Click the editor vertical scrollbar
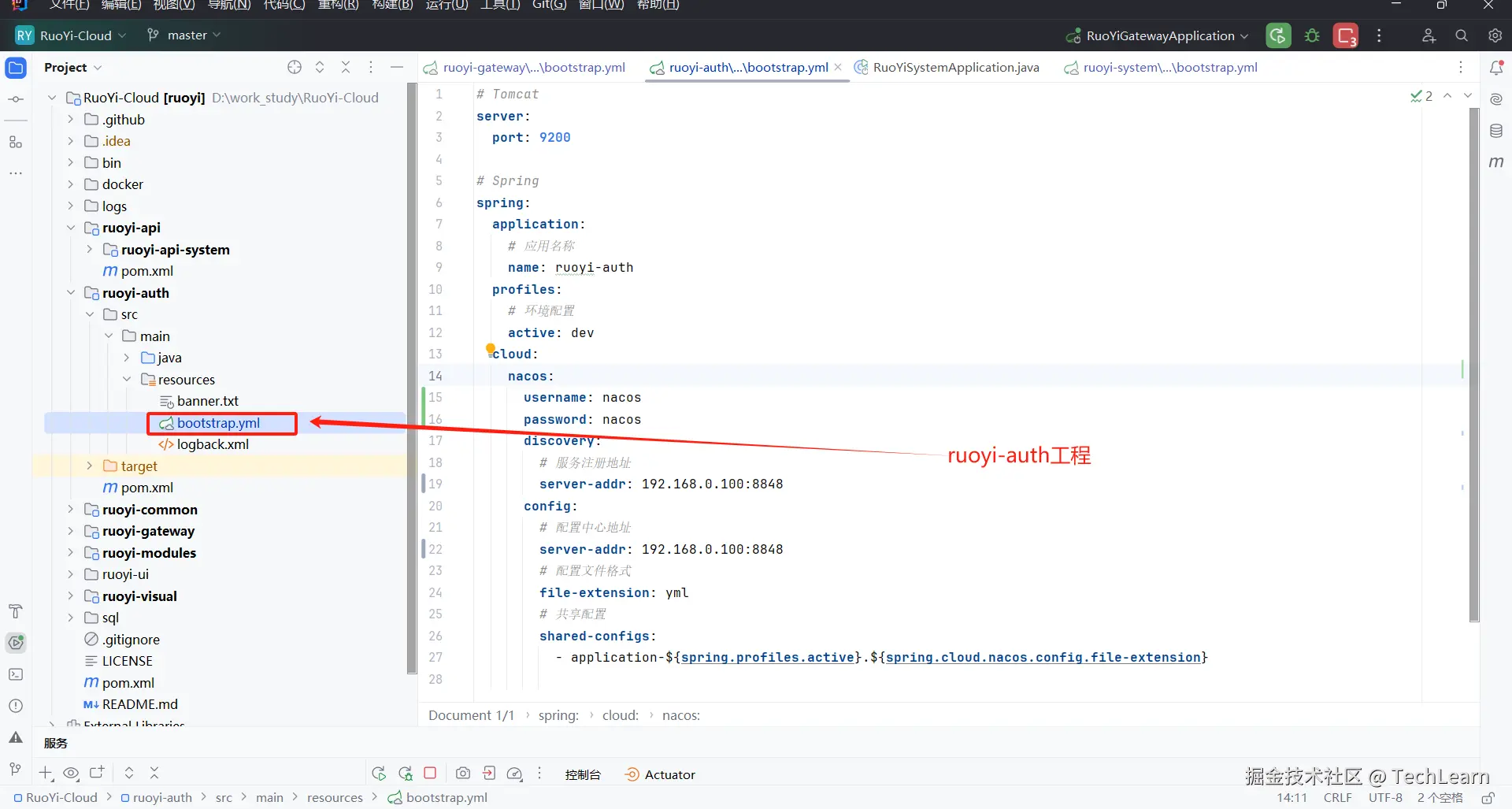 tap(1474, 365)
